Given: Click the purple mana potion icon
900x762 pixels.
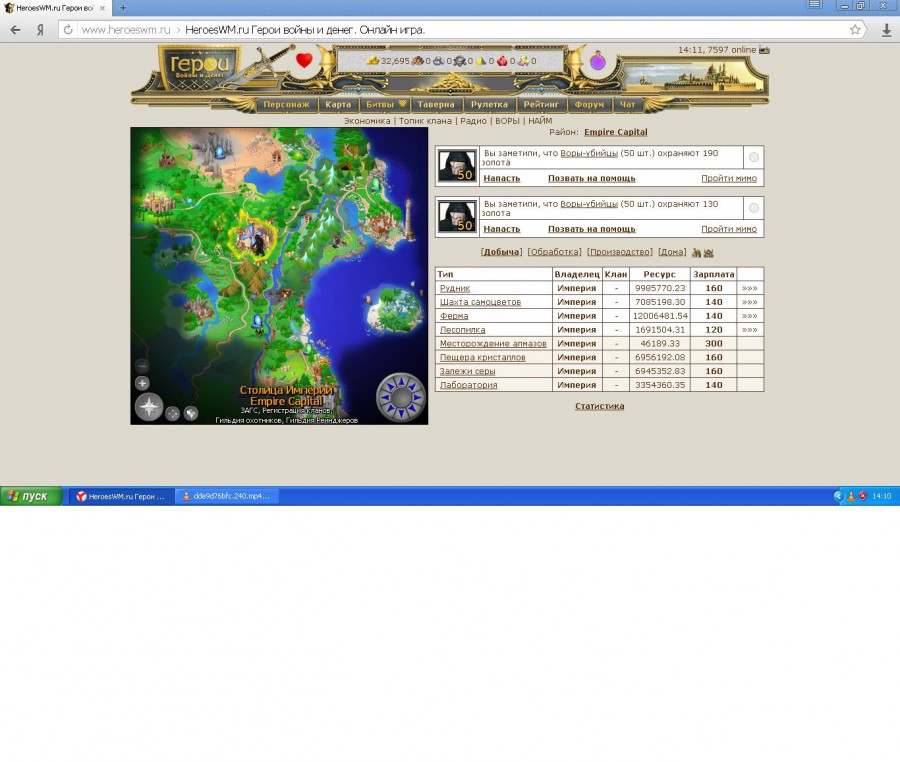Looking at the screenshot, I should coord(598,61).
